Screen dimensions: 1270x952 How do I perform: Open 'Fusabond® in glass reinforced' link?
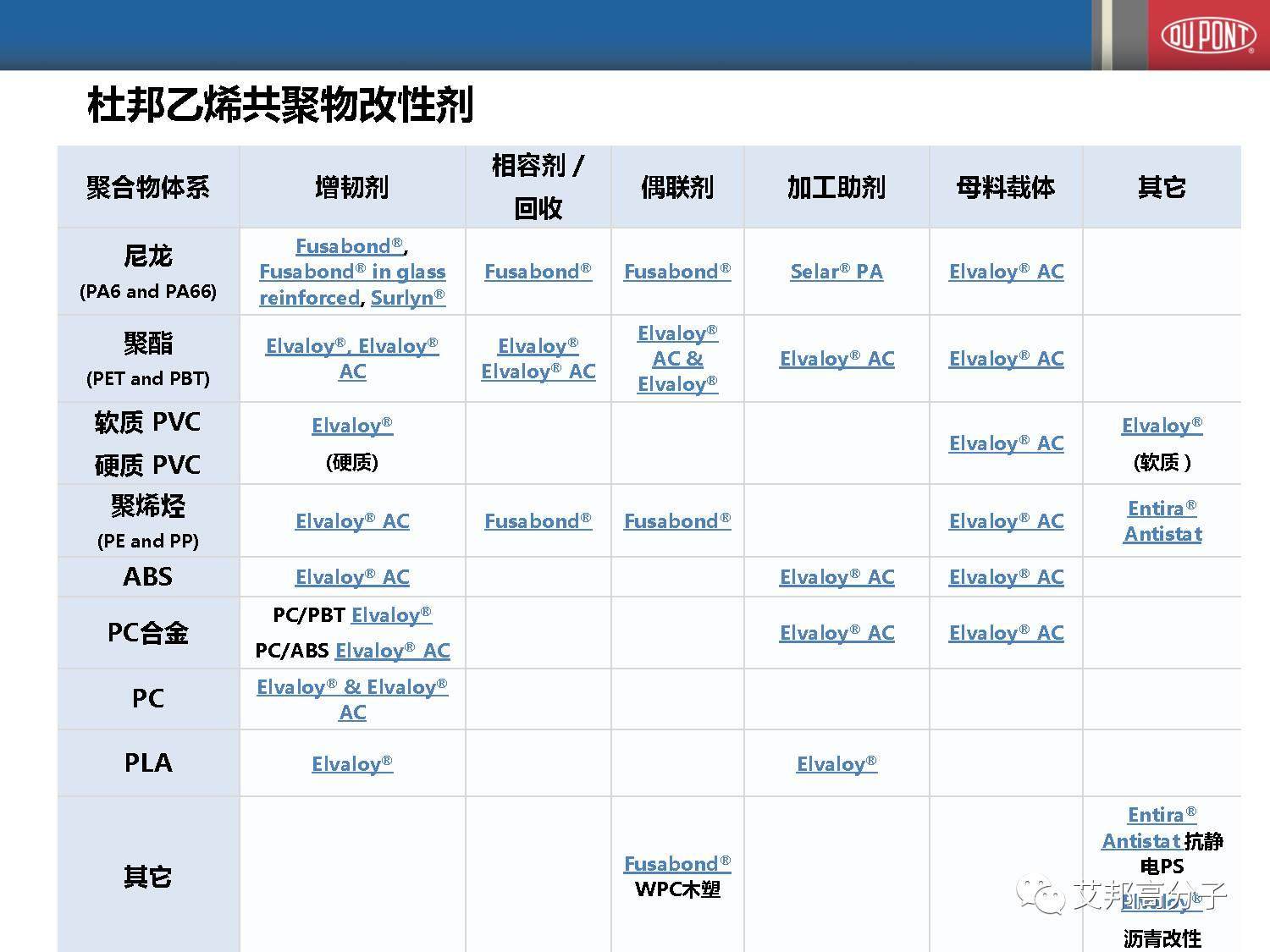pyautogui.click(x=352, y=284)
